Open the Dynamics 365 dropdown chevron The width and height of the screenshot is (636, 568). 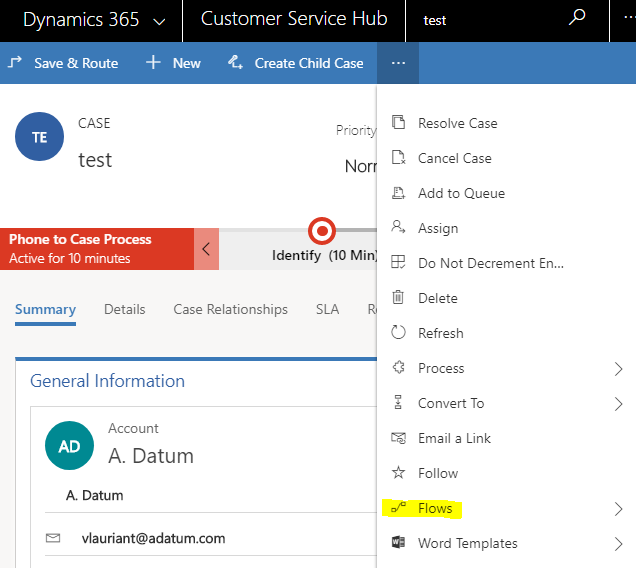point(159,21)
